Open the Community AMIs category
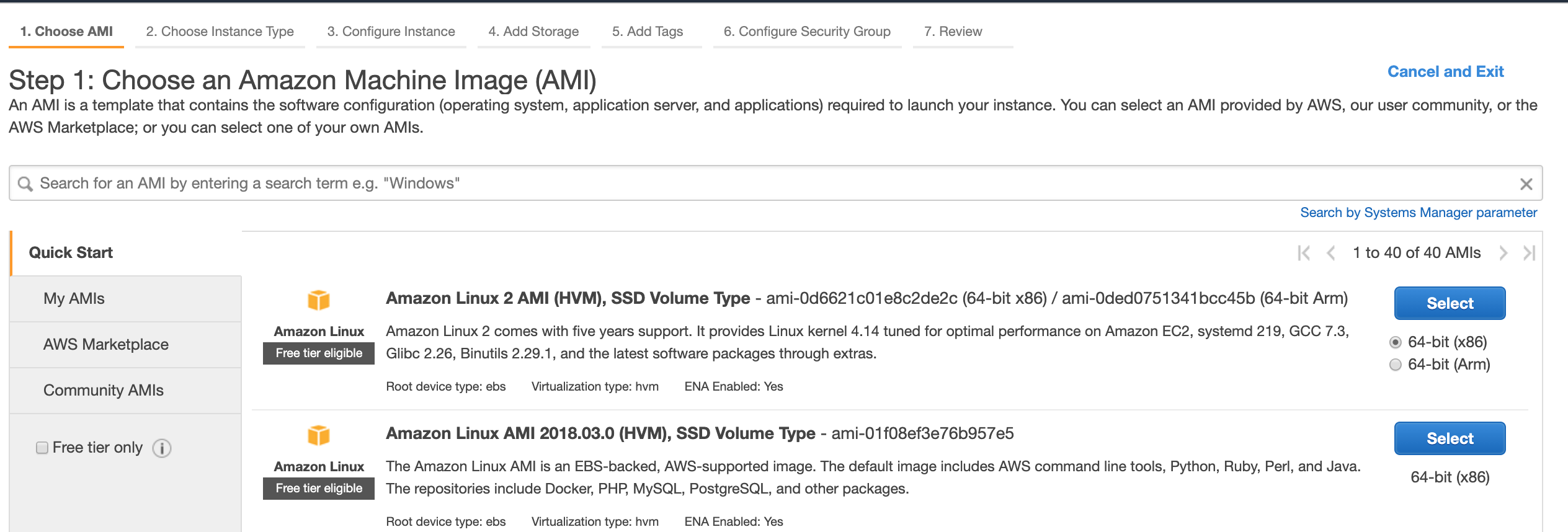 pyautogui.click(x=126, y=391)
